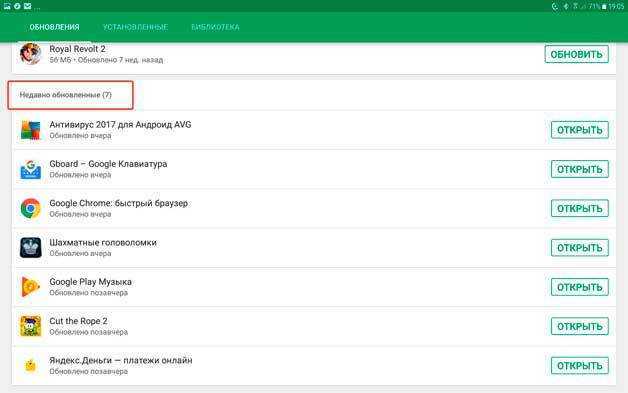628x393 pixels.
Task: Tap the Недавно обновленные (7) header
Action: pyautogui.click(x=66, y=95)
